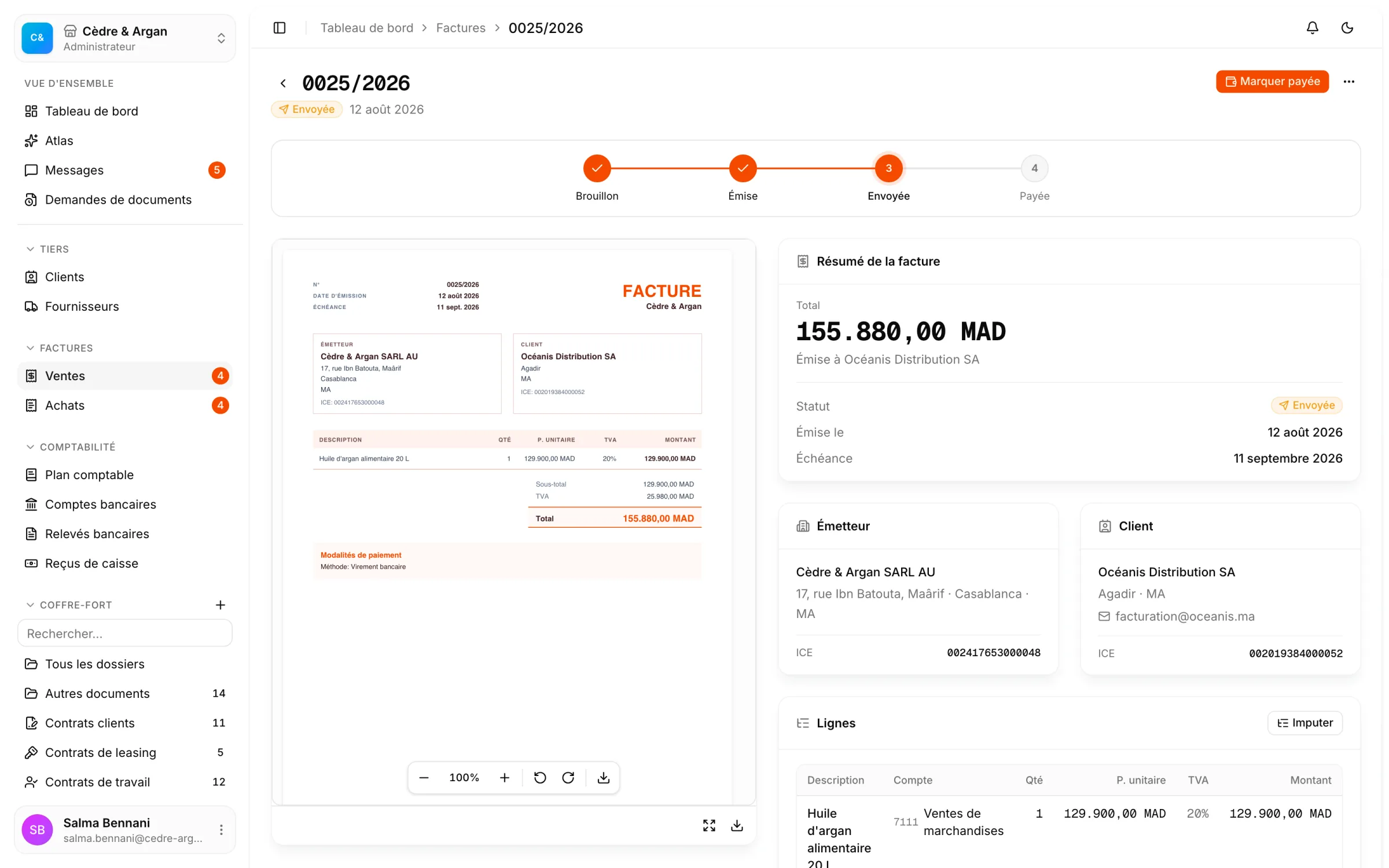Collapse the COFFRE-FORT section
This screenshot has height=868, width=1389.
pos(68,605)
